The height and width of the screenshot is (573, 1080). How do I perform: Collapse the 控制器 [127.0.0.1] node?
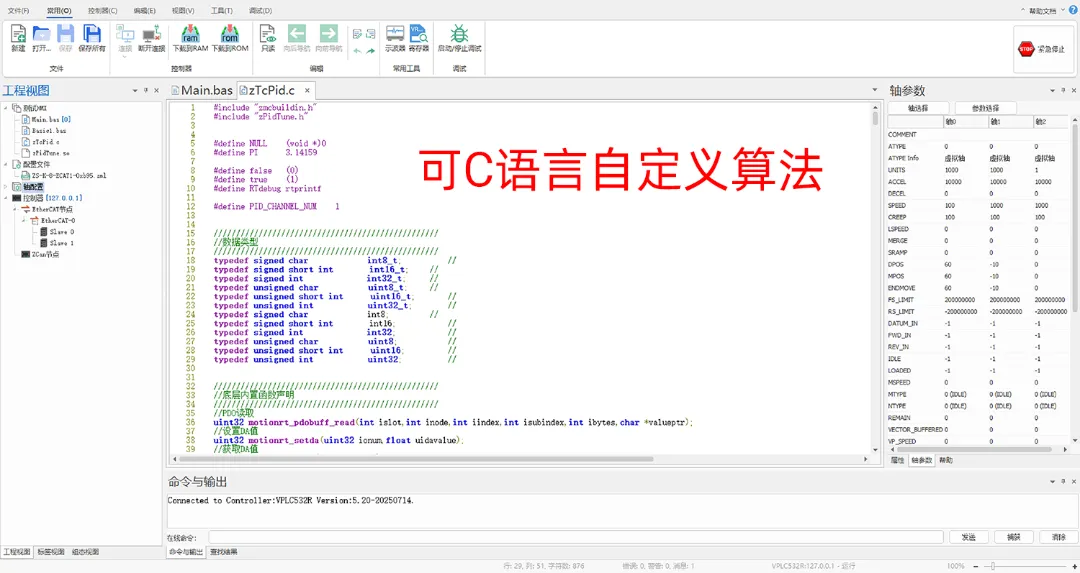tap(6, 198)
